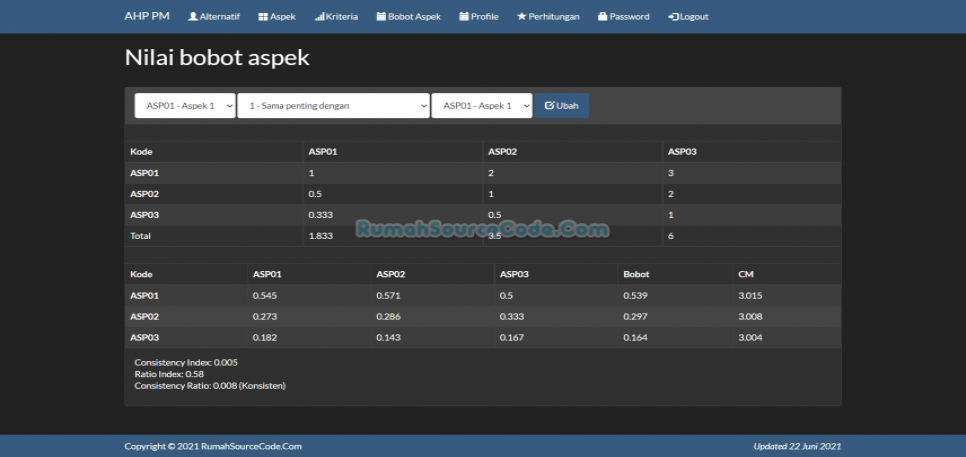Expand the second ASP01 - Aspek 1 dropdown

482,106
